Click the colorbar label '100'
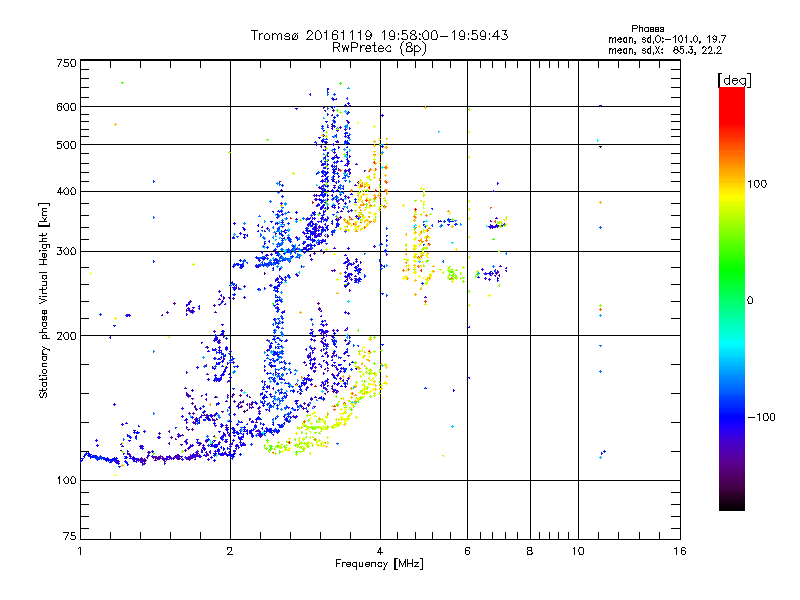The height and width of the screenshot is (600, 800). (x=757, y=184)
